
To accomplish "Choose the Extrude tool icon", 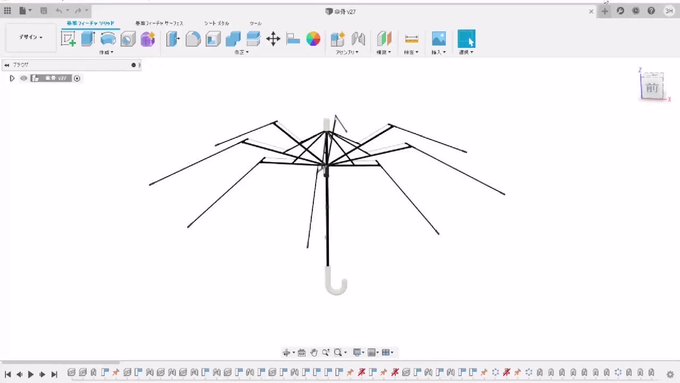I will [x=88, y=39].
